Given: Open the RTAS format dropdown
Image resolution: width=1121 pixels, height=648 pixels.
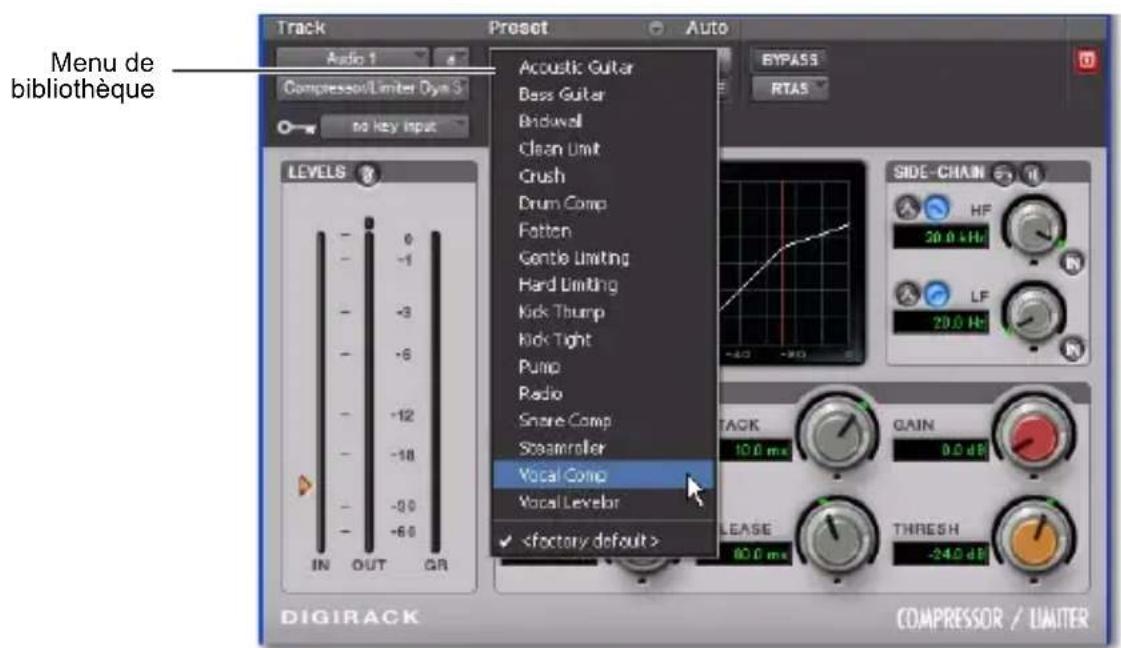Looking at the screenshot, I should [790, 89].
